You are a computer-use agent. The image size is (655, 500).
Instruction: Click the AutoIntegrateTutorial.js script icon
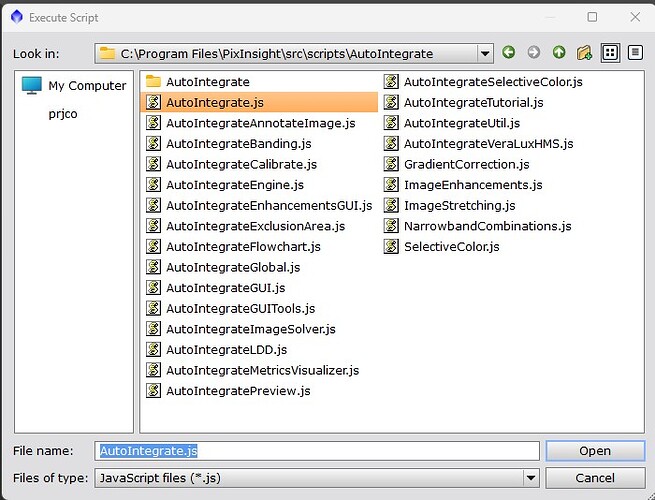pos(391,102)
